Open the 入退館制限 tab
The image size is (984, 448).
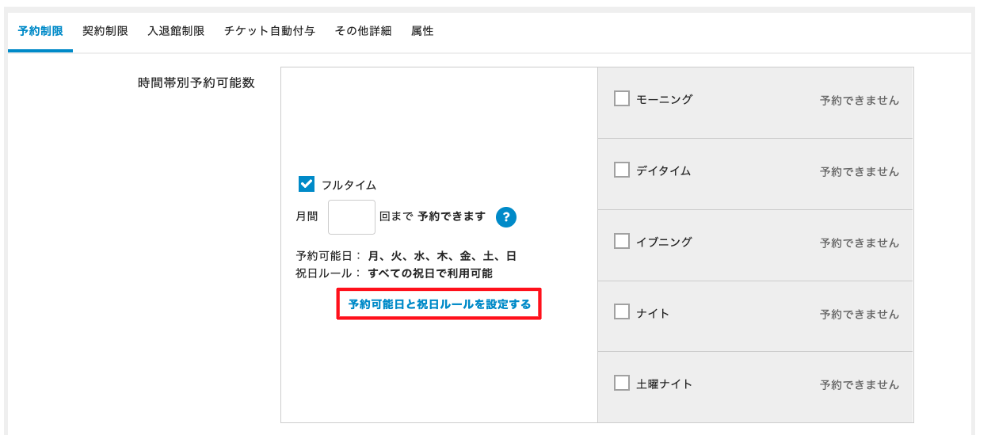click(175, 31)
